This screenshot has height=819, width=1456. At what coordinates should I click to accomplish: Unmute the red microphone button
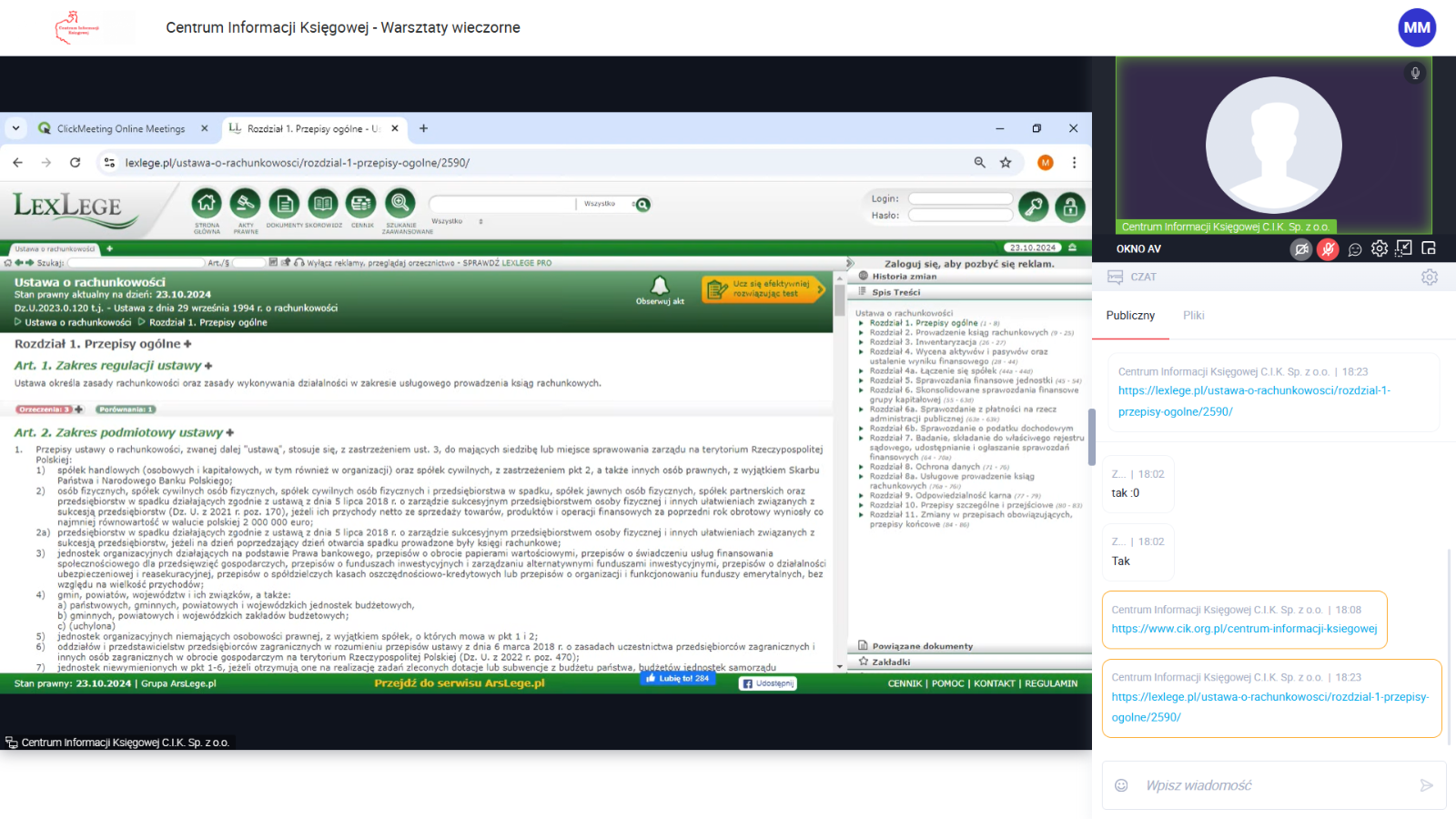coord(1329,249)
